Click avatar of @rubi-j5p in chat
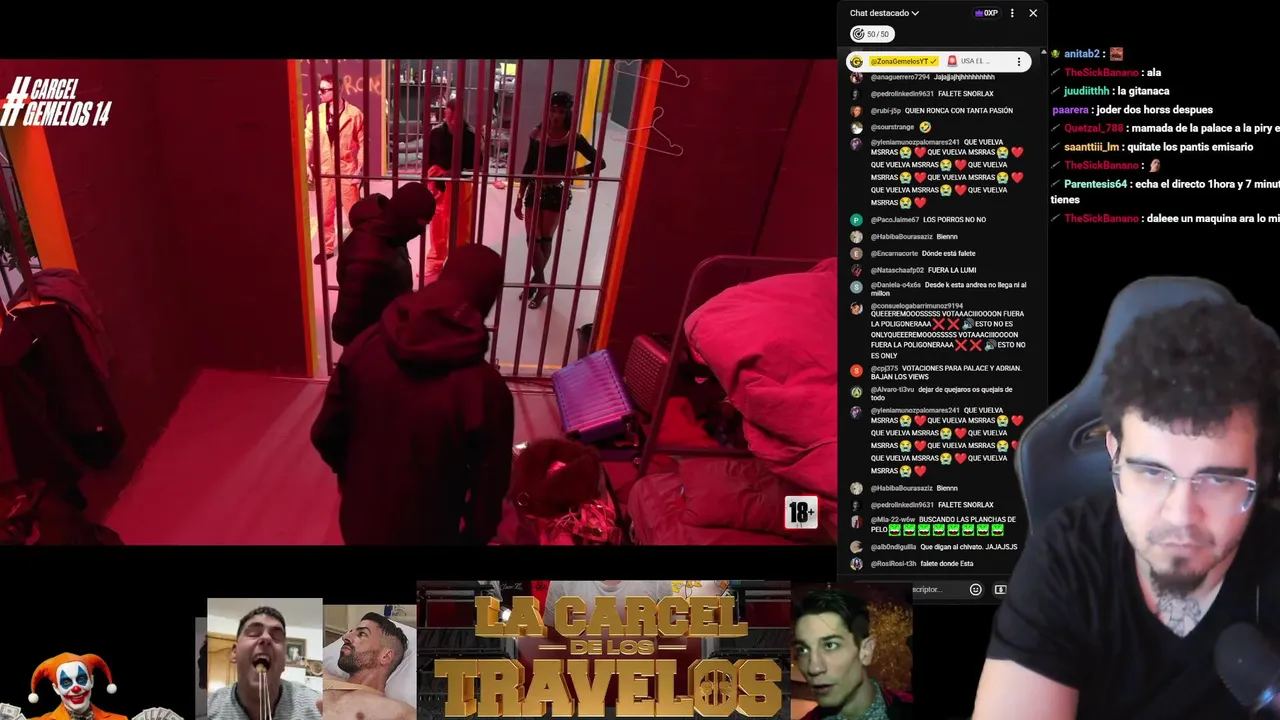The height and width of the screenshot is (720, 1280). click(856, 111)
